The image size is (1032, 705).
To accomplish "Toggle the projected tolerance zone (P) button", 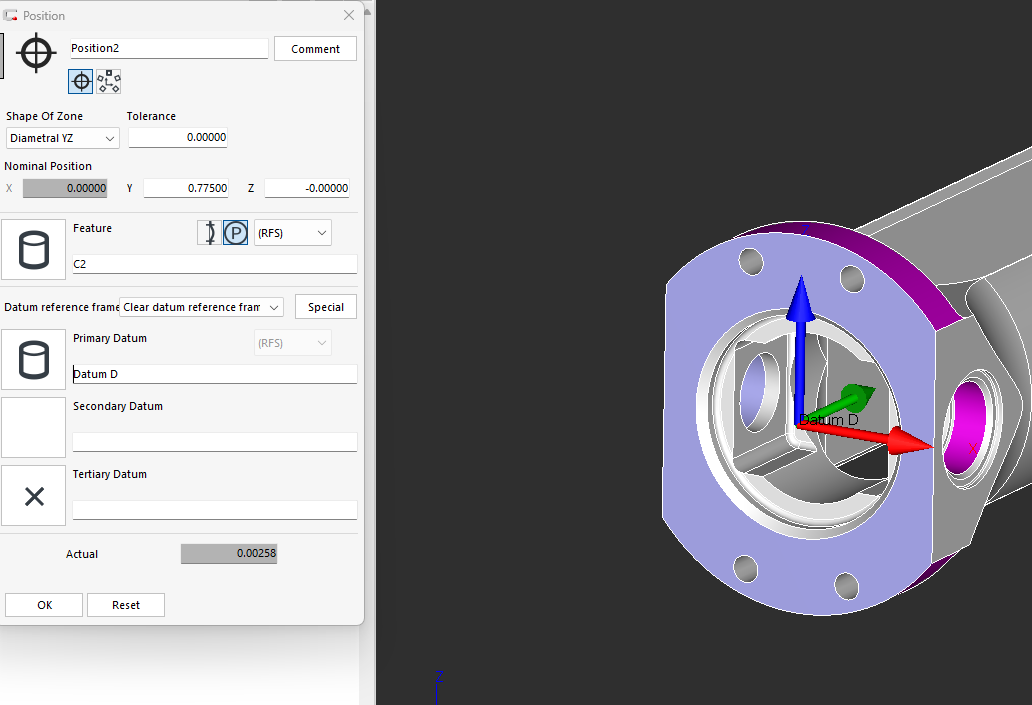I will tap(235, 233).
